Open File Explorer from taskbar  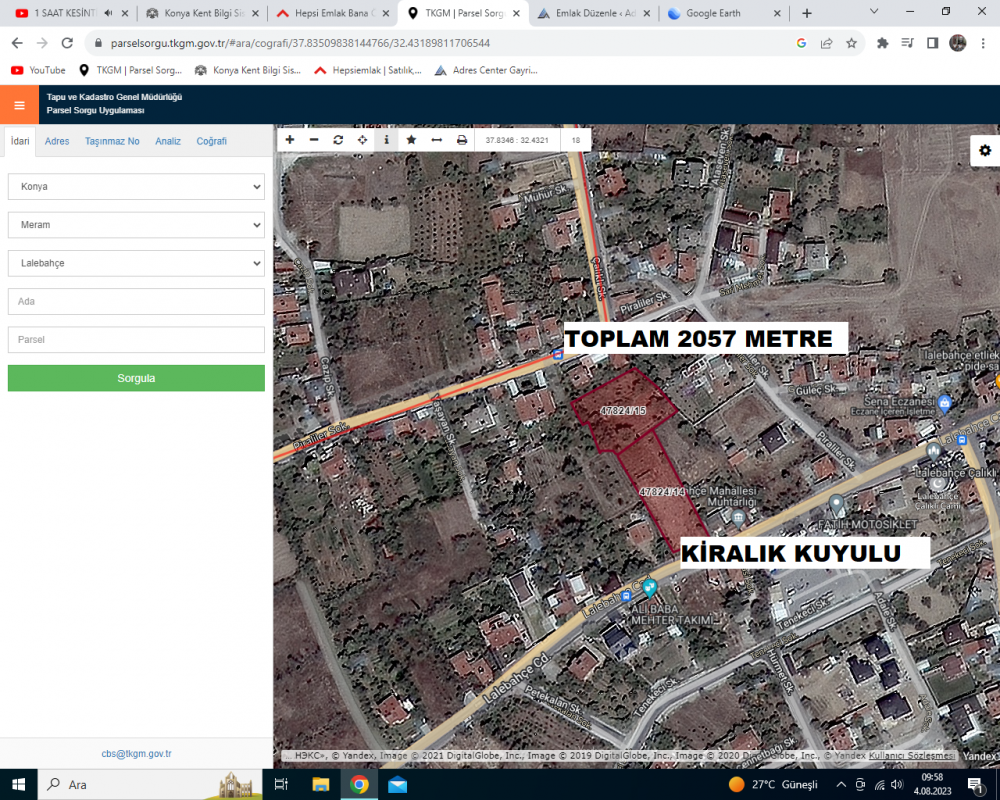[x=320, y=785]
